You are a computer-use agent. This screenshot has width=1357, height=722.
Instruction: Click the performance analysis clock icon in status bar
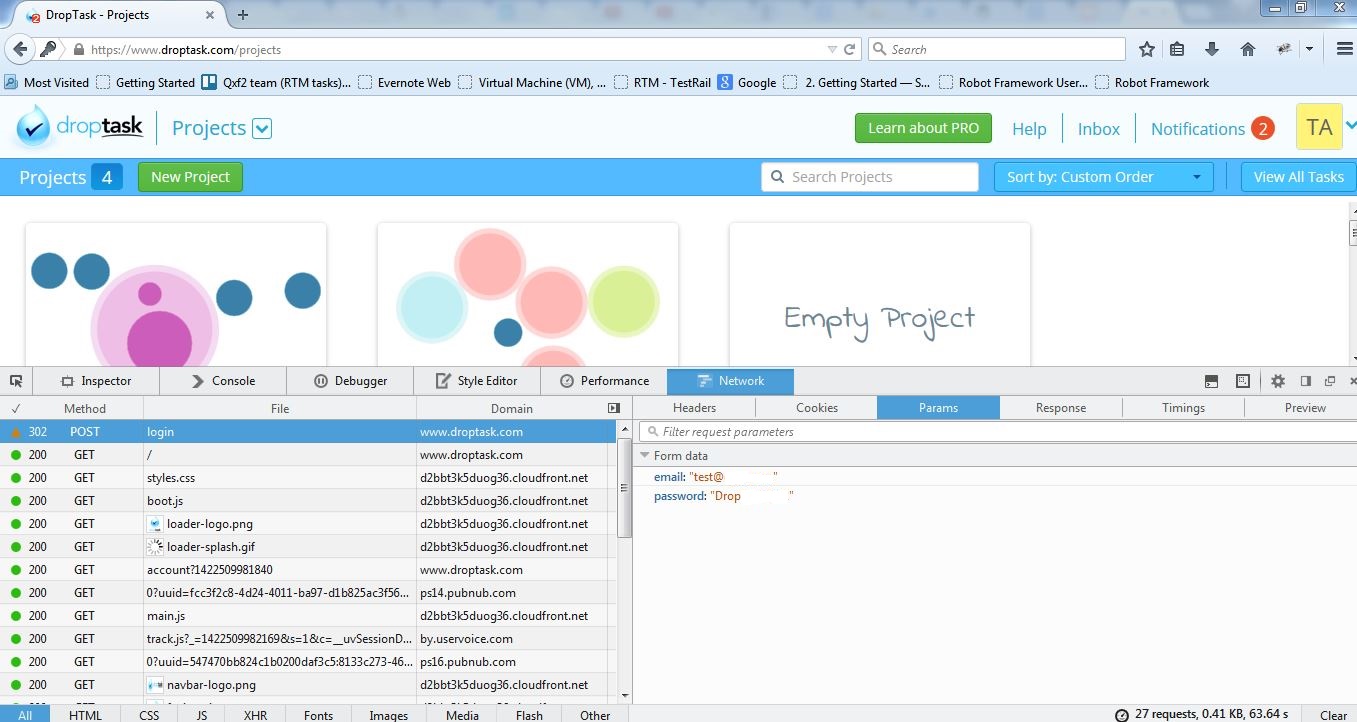1122,715
